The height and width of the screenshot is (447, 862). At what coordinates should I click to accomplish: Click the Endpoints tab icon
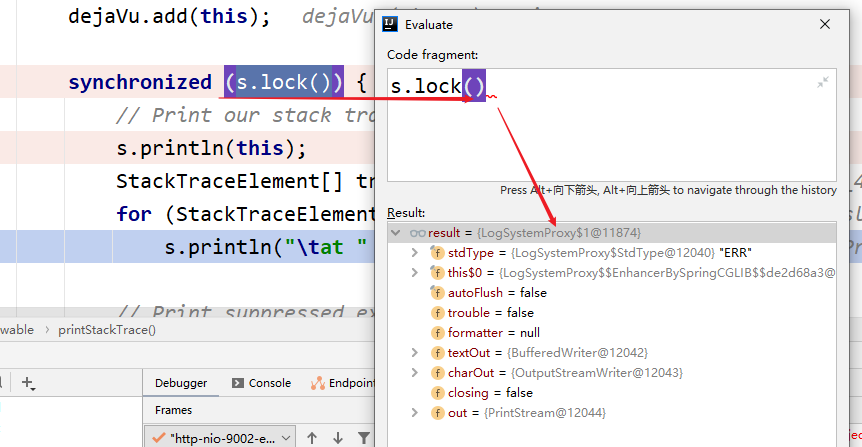pos(318,383)
